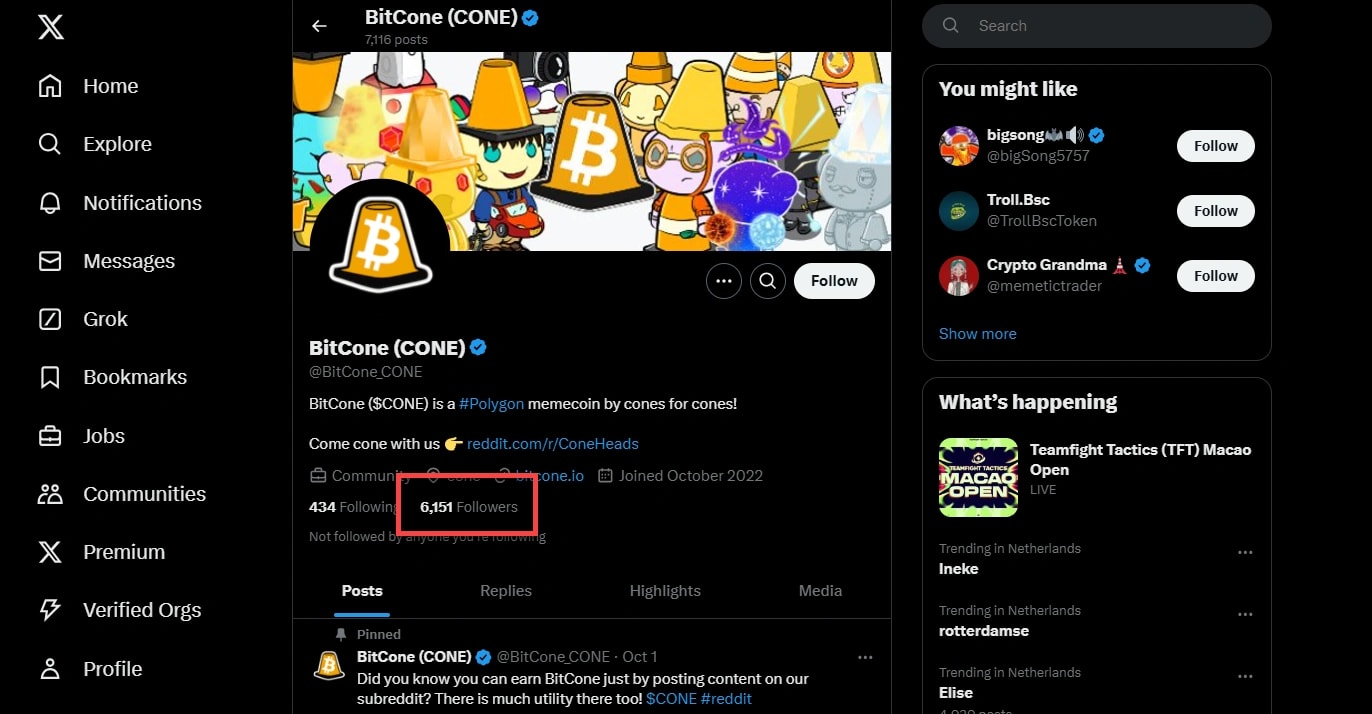Click Show more under You might like
Screen dimensions: 1372x714
click(x=977, y=334)
